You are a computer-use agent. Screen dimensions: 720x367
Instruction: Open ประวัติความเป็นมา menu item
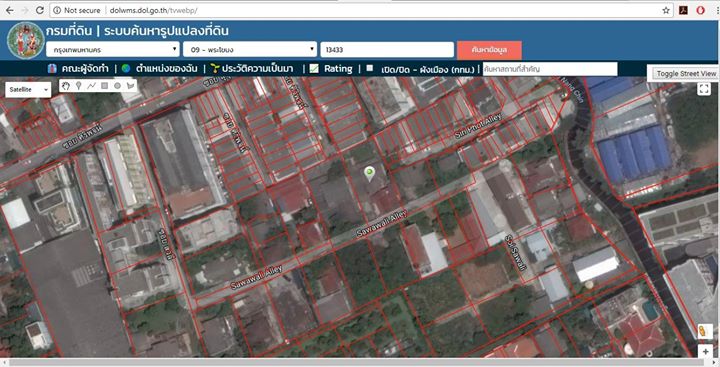pyautogui.click(x=258, y=69)
